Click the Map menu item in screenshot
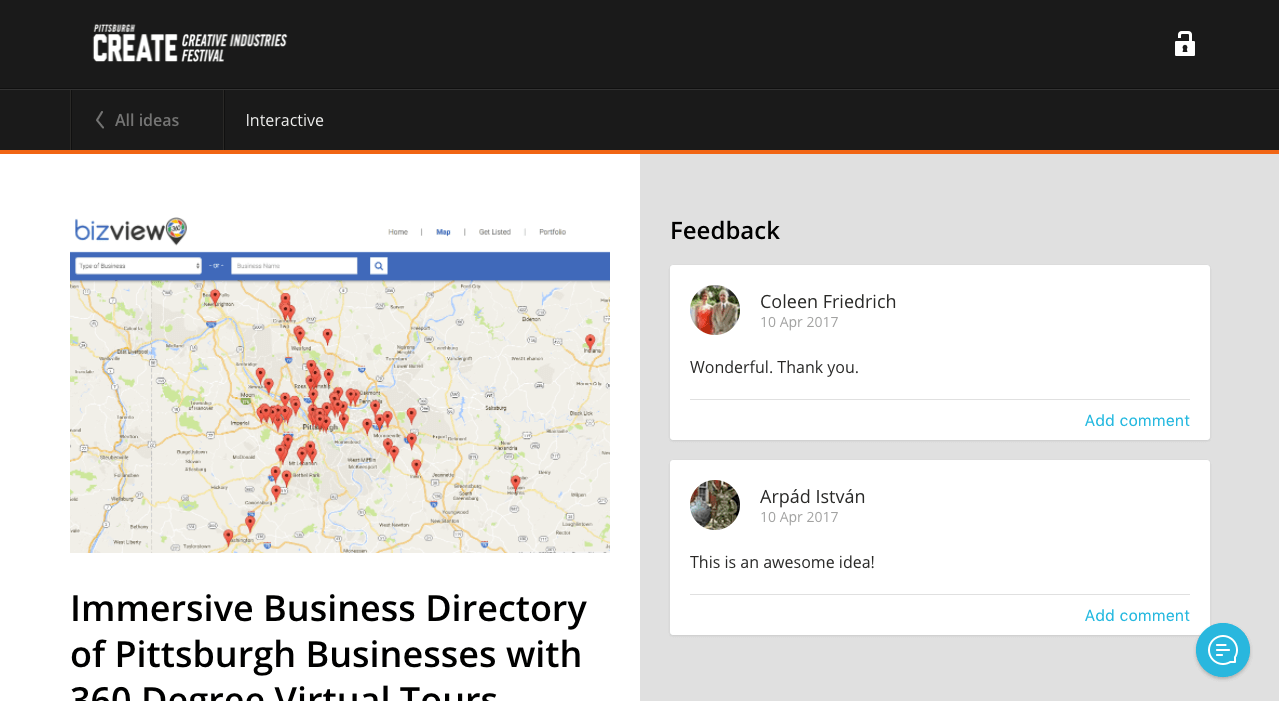 coord(443,232)
